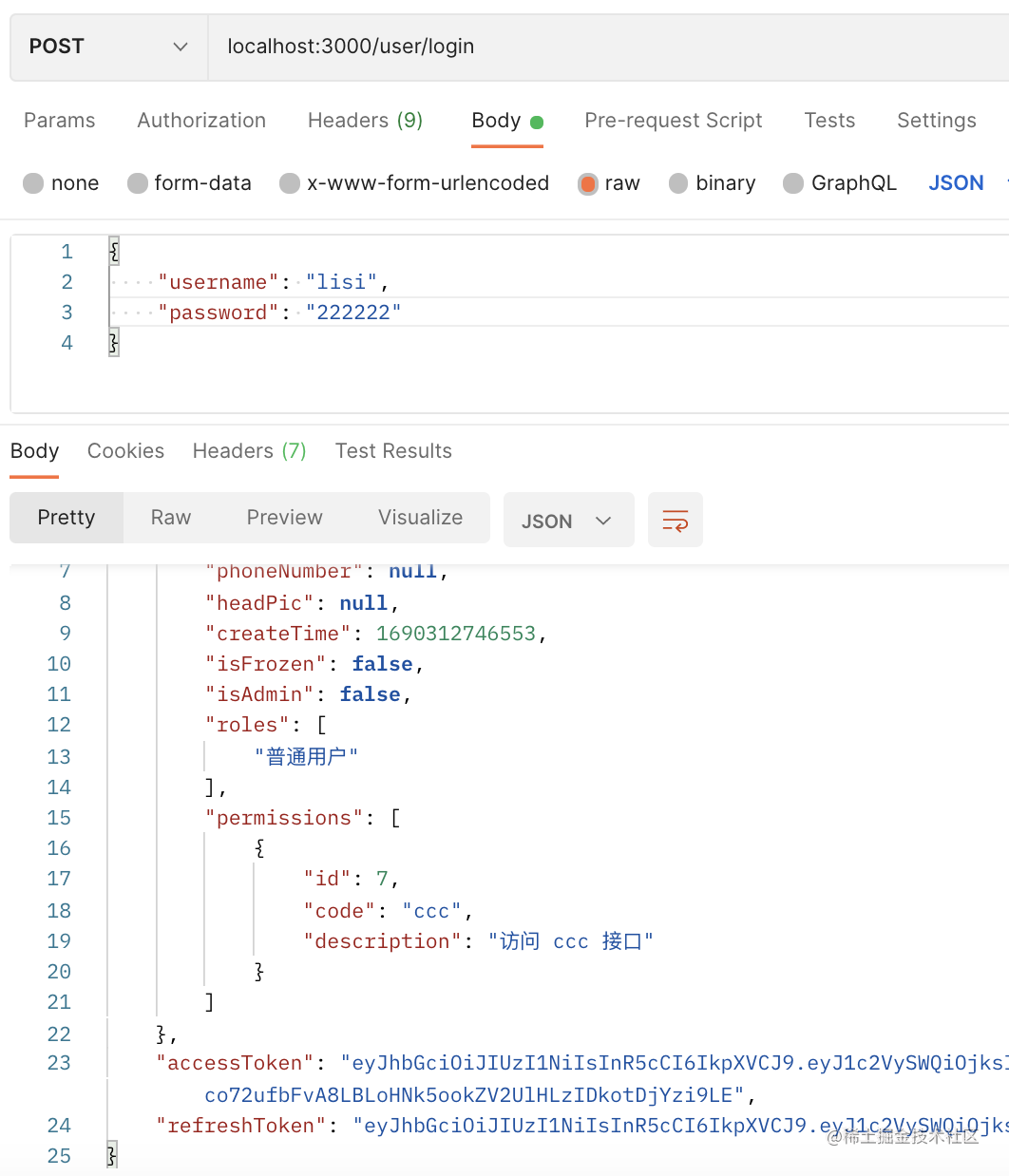Image resolution: width=1009 pixels, height=1176 pixels.
Task: Show the Test Results tab
Action: coord(393,451)
